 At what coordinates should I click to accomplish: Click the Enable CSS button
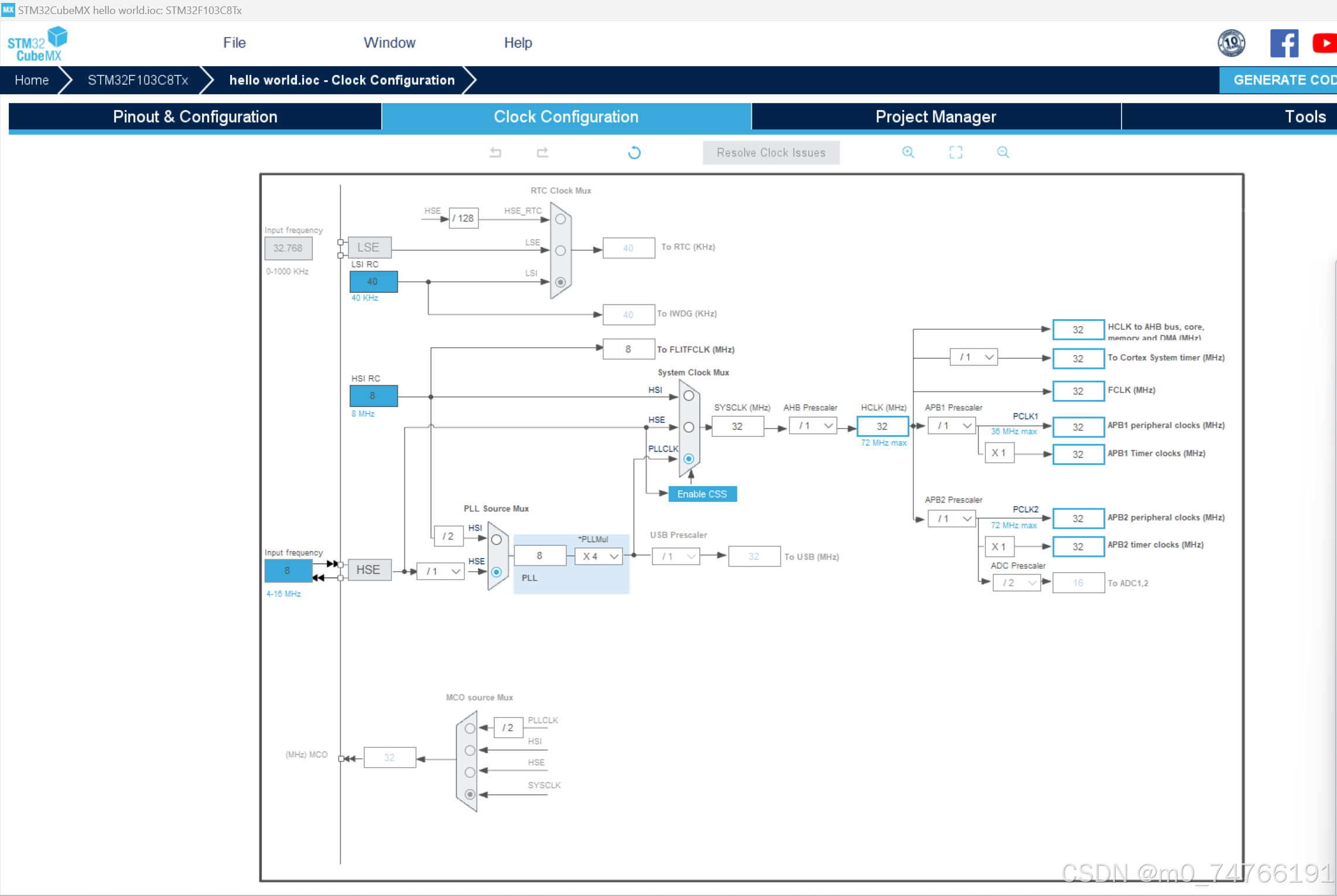click(x=702, y=494)
